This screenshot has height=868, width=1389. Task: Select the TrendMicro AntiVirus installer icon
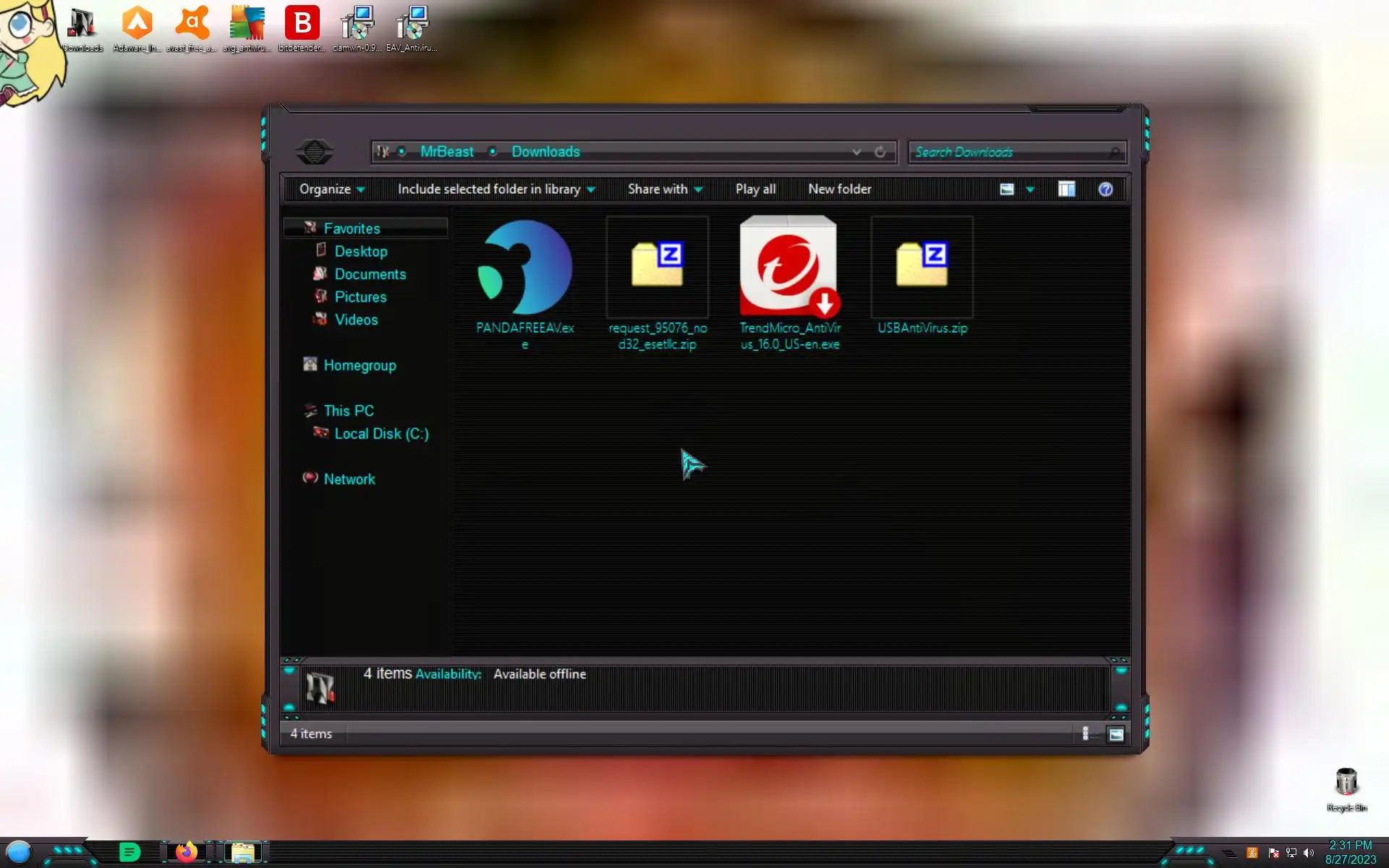pyautogui.click(x=789, y=267)
